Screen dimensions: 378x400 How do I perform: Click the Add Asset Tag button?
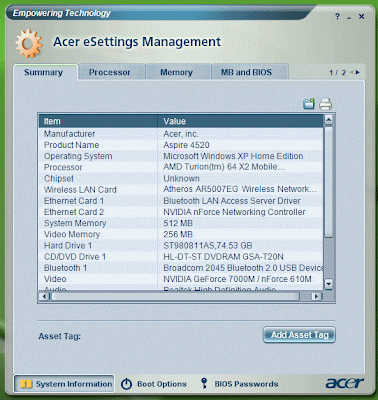point(299,335)
